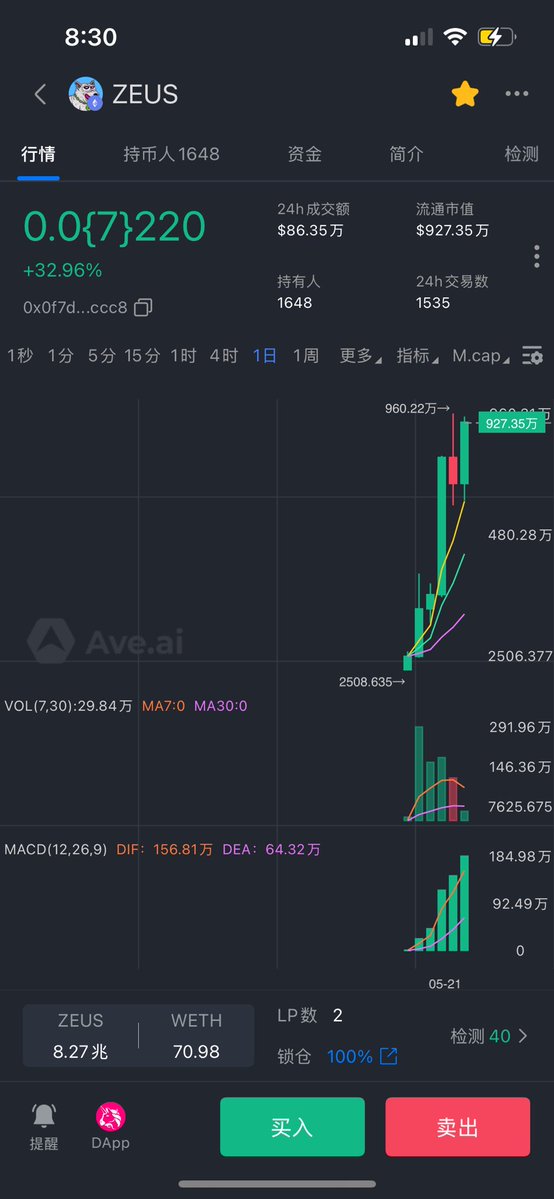Screen dimensions: 554x1199
Task: Tap the green 买入 buy button
Action: [x=292, y=1127]
